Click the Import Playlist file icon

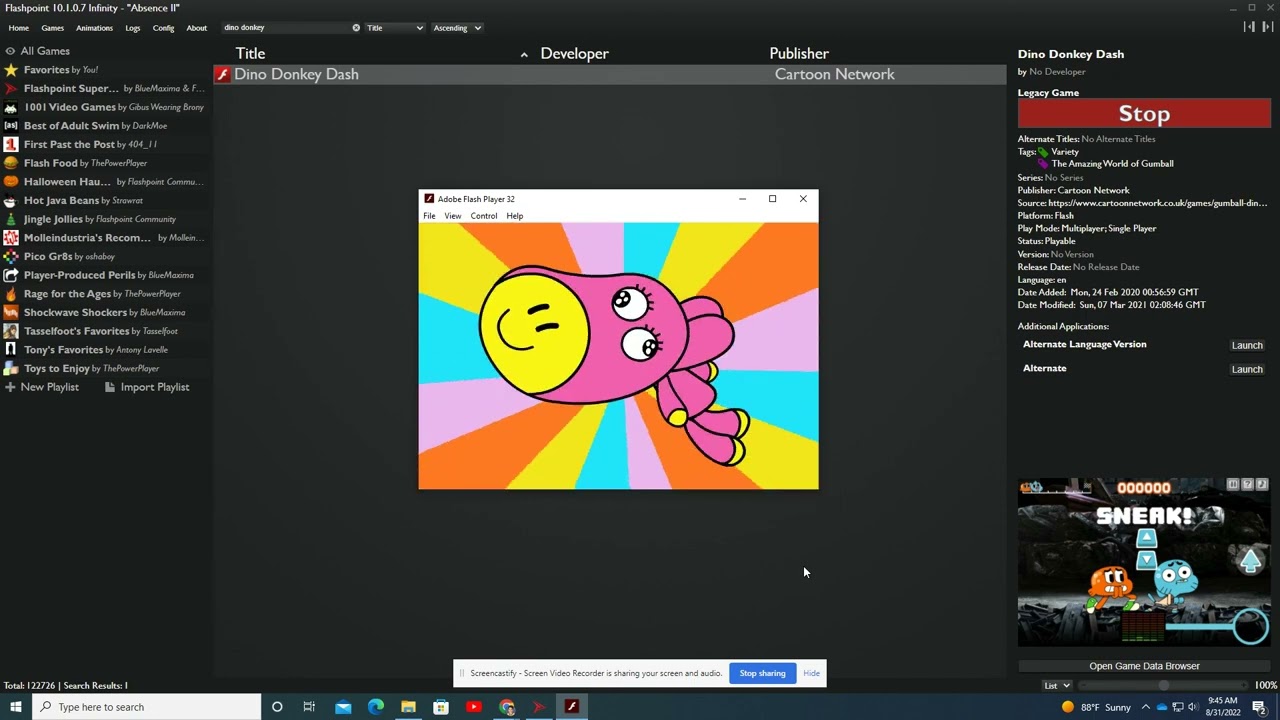pos(110,387)
